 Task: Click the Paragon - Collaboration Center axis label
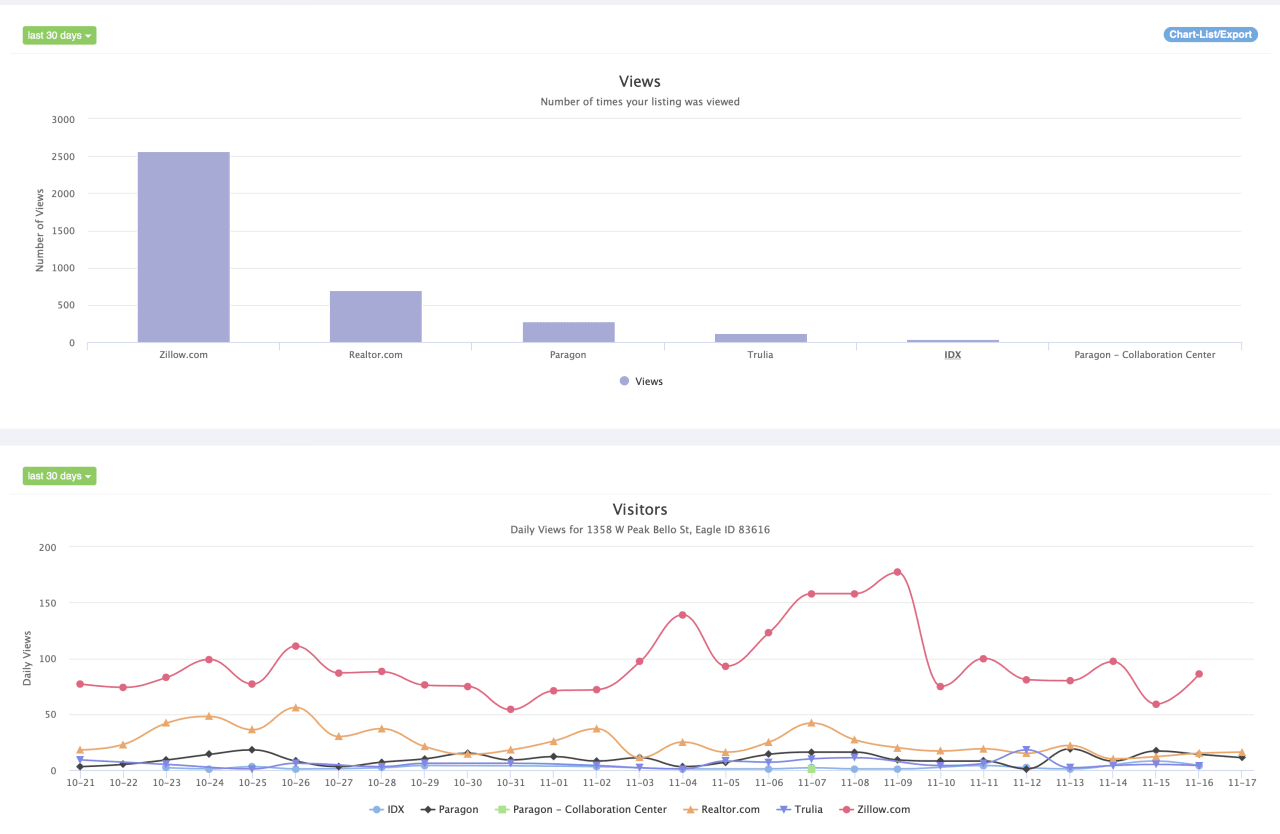tap(1145, 355)
